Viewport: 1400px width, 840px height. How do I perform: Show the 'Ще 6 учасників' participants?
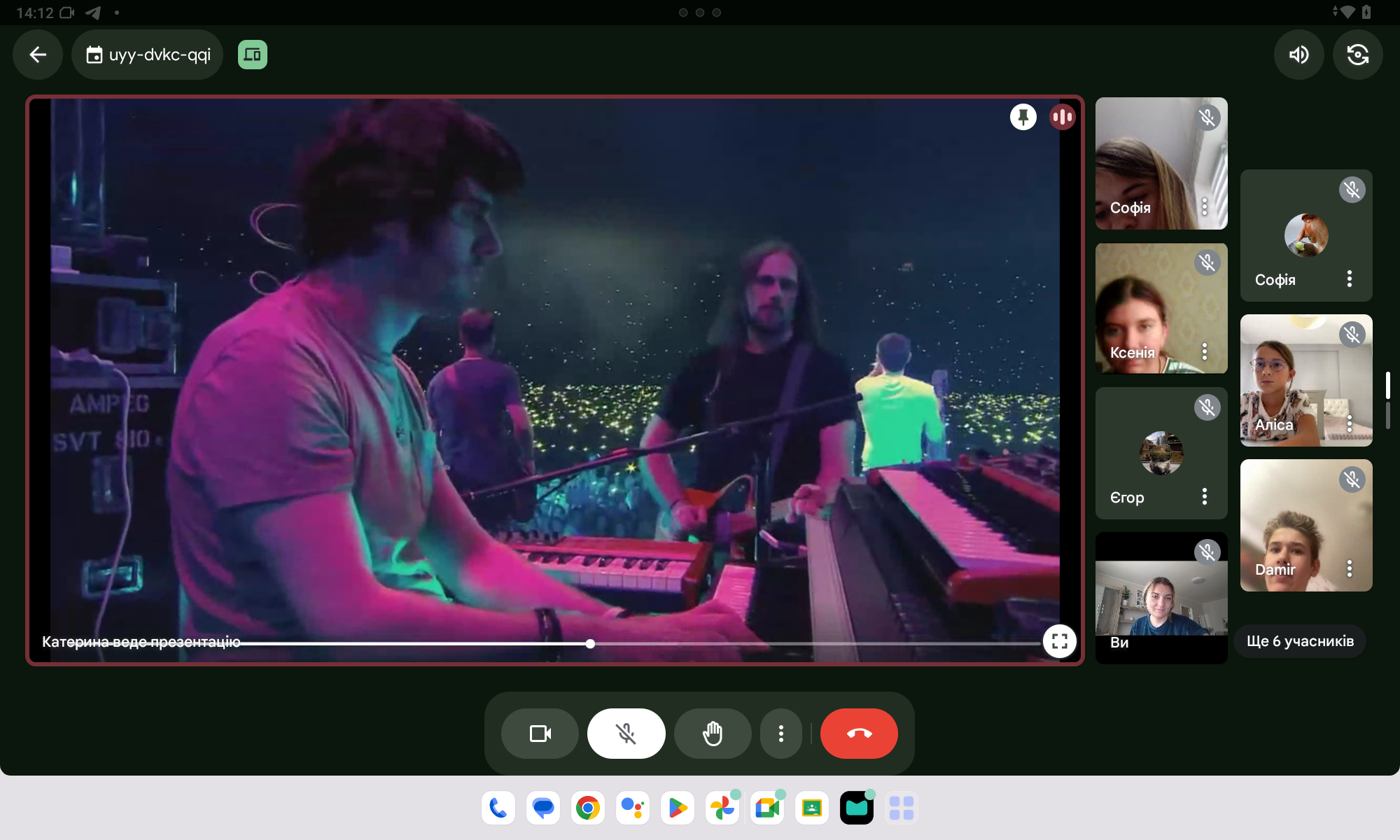(1300, 641)
